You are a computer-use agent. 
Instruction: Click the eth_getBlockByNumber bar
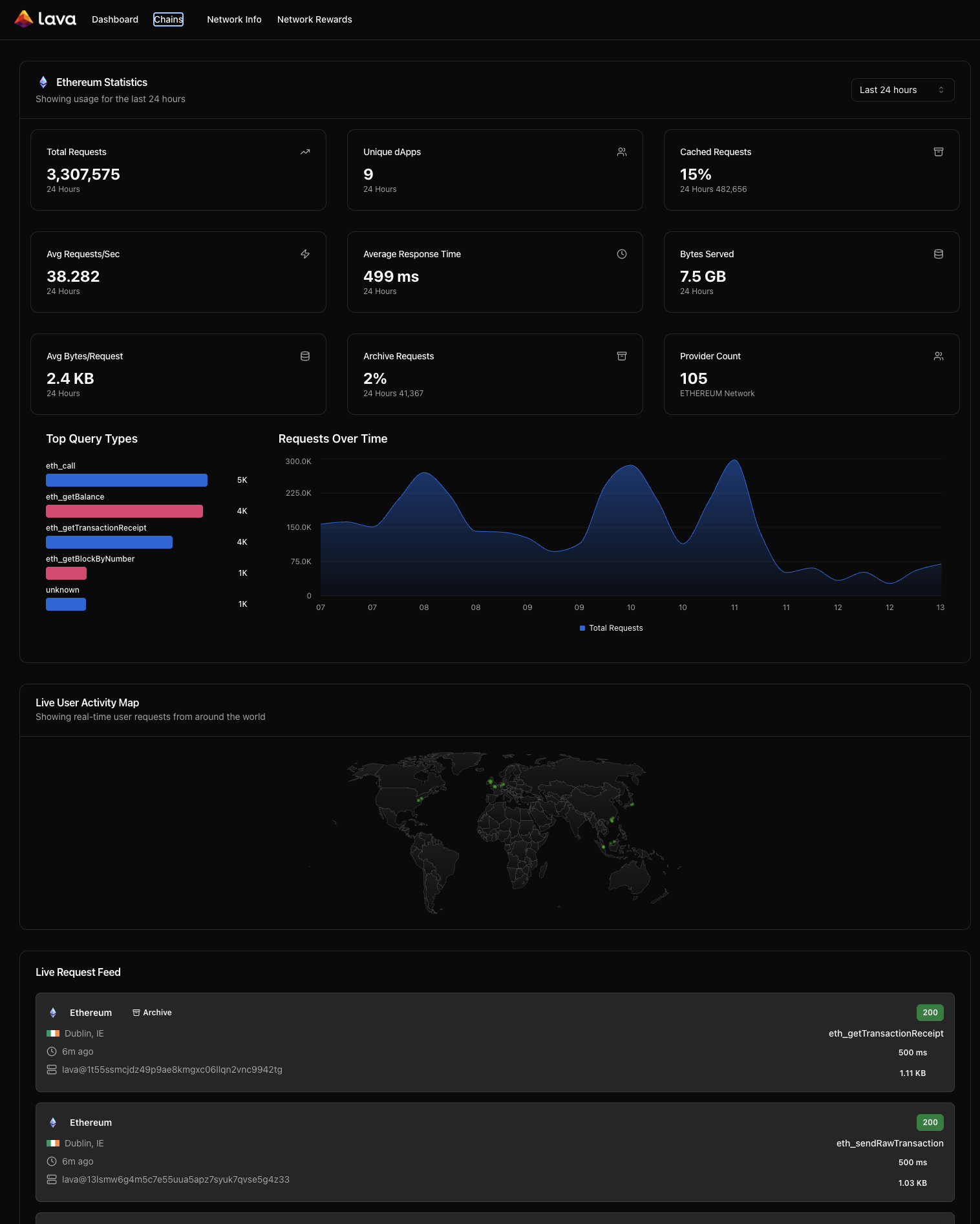(66, 573)
